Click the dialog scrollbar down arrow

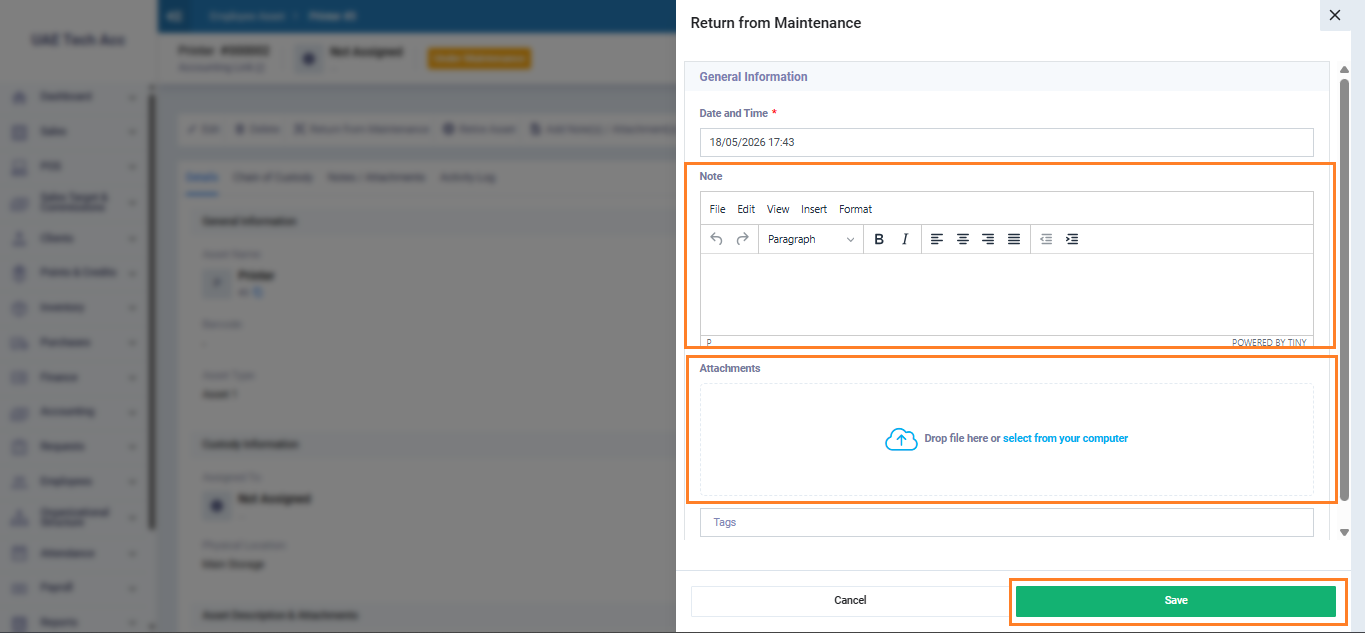click(x=1345, y=533)
